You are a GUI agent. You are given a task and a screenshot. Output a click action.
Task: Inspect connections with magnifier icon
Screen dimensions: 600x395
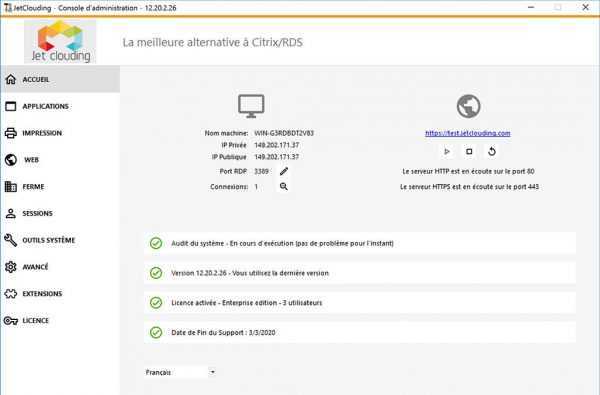284,186
